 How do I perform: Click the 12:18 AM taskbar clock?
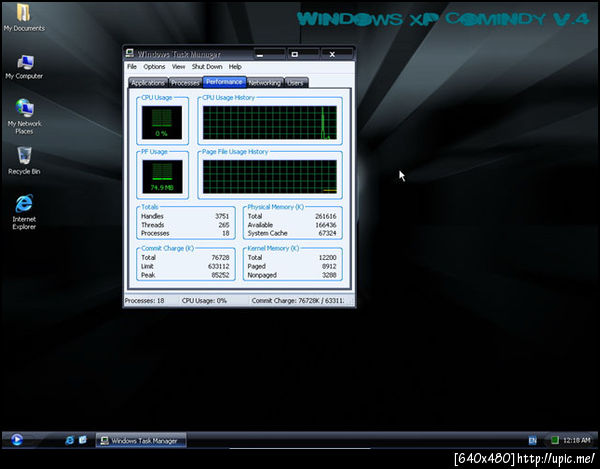click(576, 441)
